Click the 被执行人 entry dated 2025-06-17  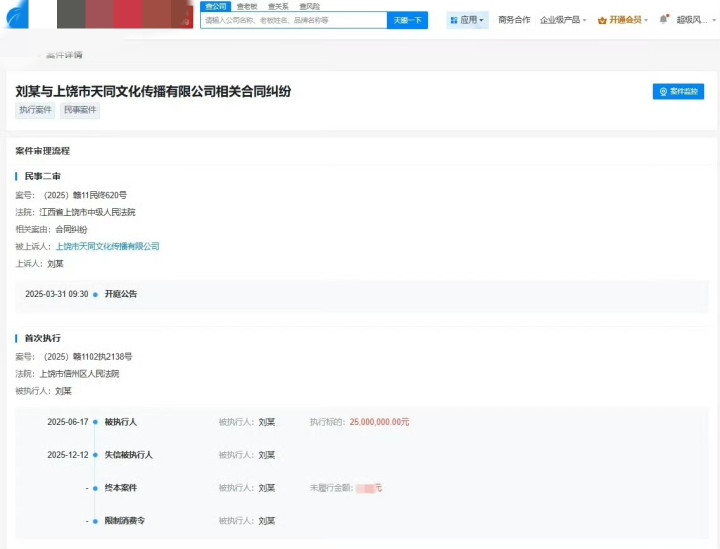click(121, 422)
